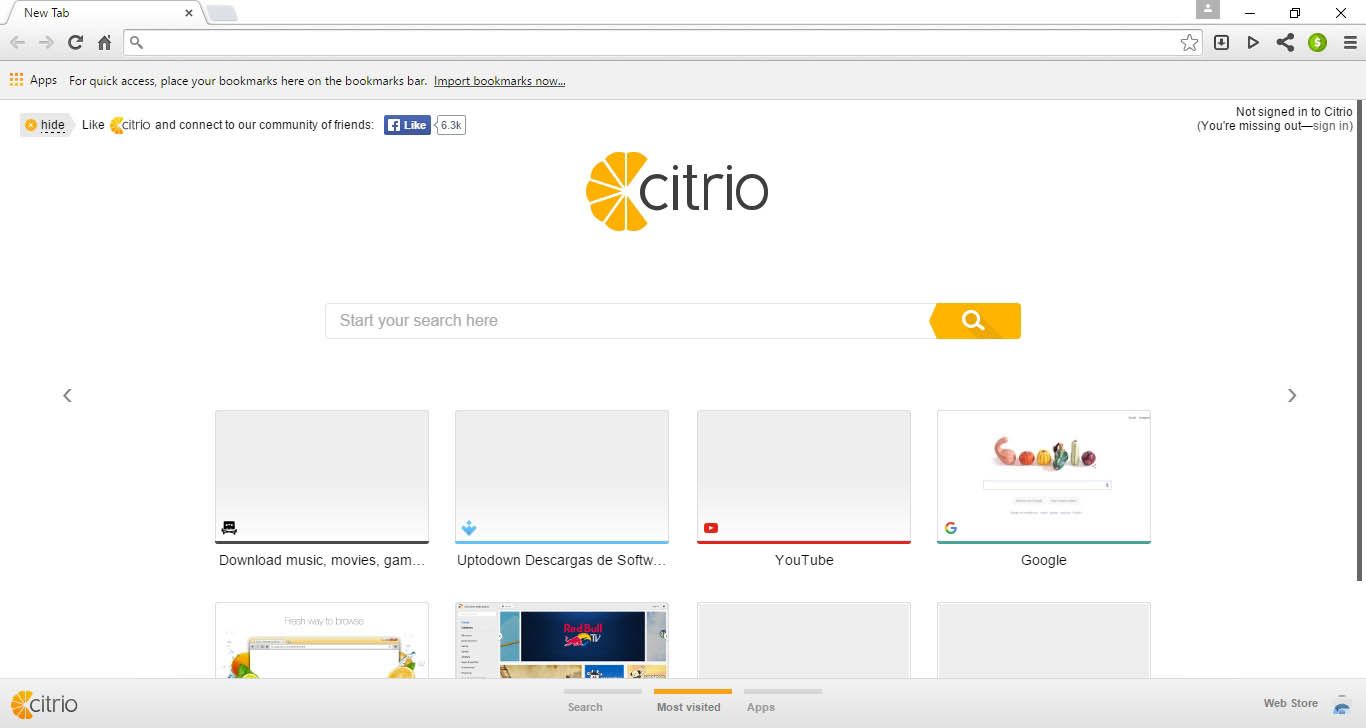The width and height of the screenshot is (1366, 728).
Task: Click in the address bar
Action: coord(664,42)
